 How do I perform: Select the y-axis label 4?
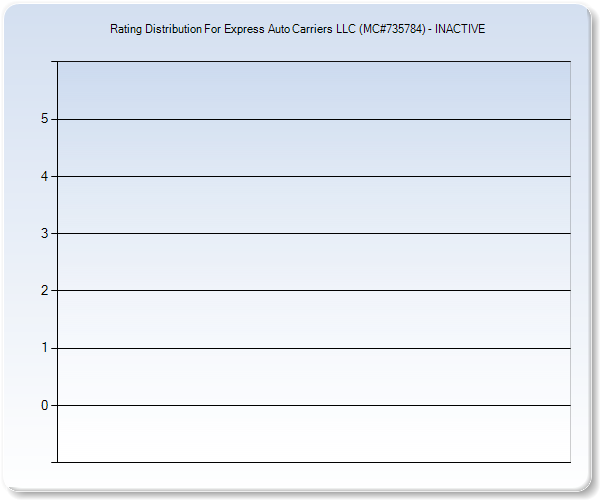(x=44, y=176)
